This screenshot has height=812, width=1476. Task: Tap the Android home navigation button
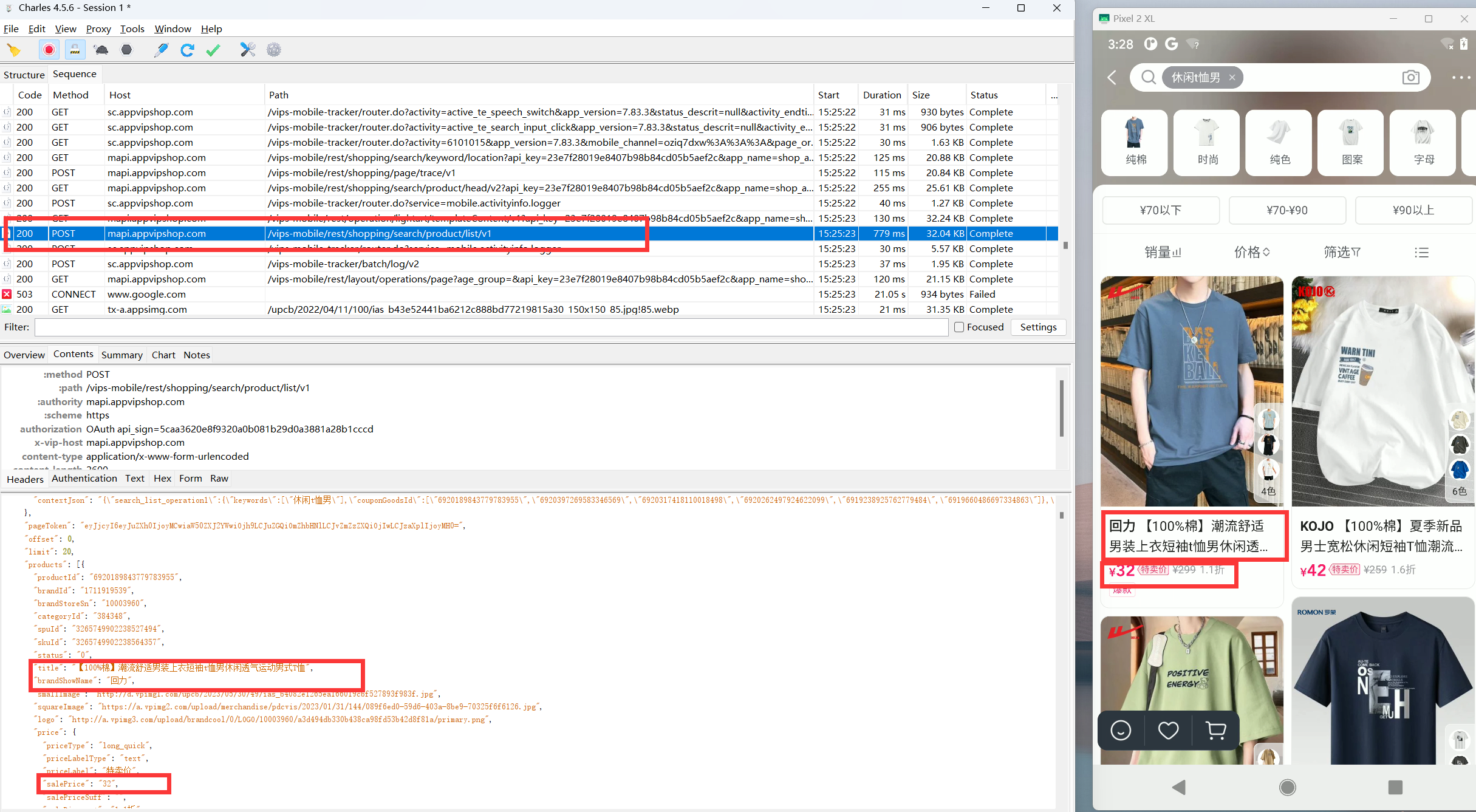tap(1287, 787)
